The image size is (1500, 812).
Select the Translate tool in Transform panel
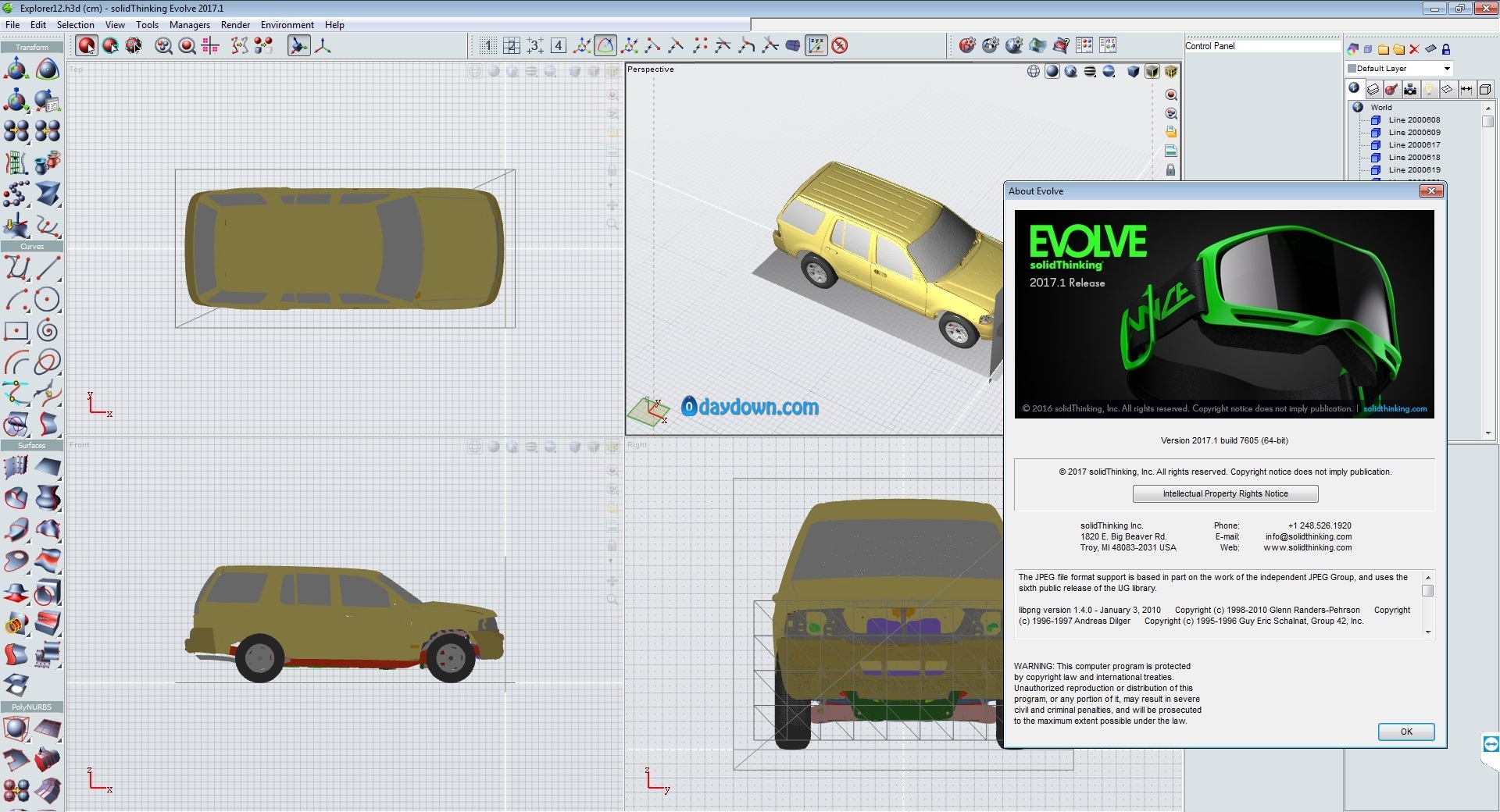[16, 69]
